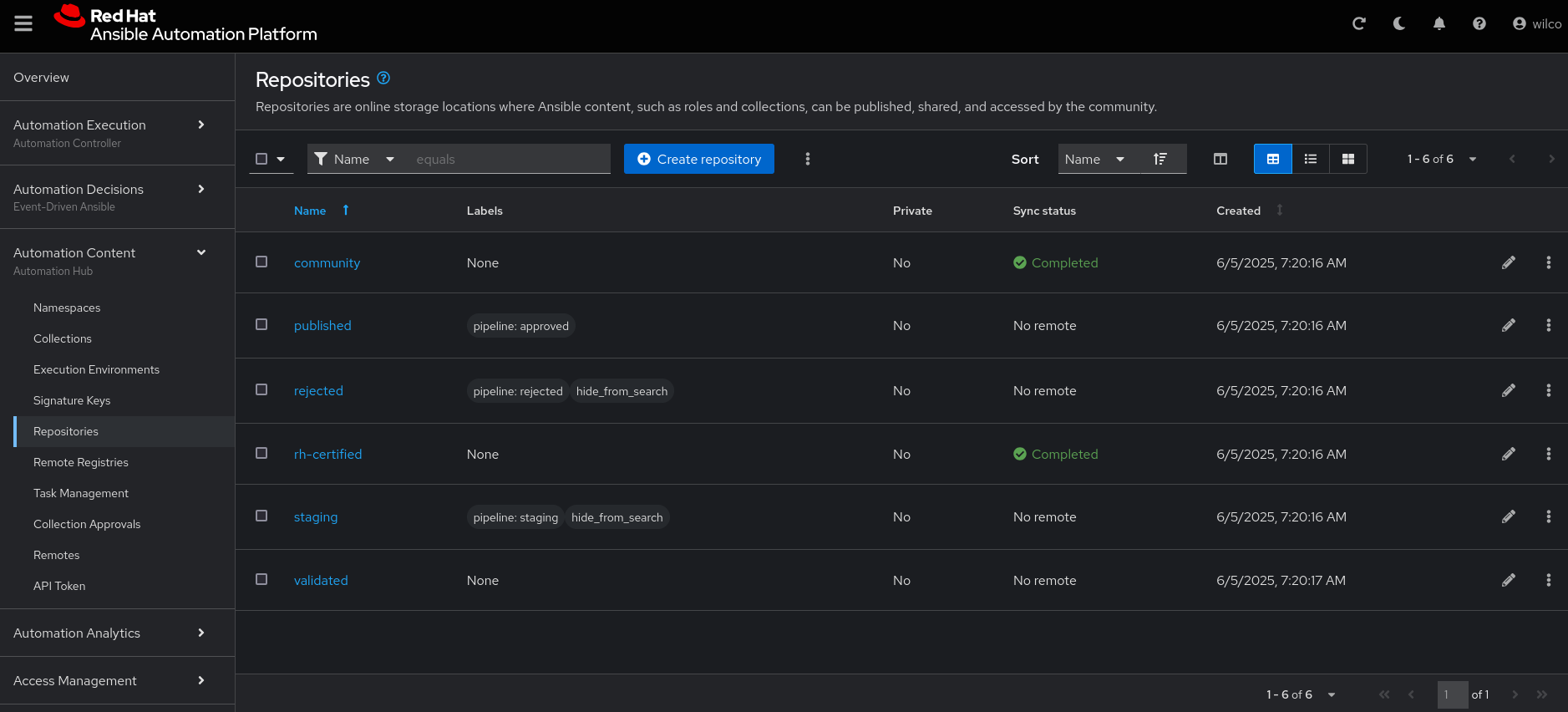Open the staging repository link

[x=316, y=516]
